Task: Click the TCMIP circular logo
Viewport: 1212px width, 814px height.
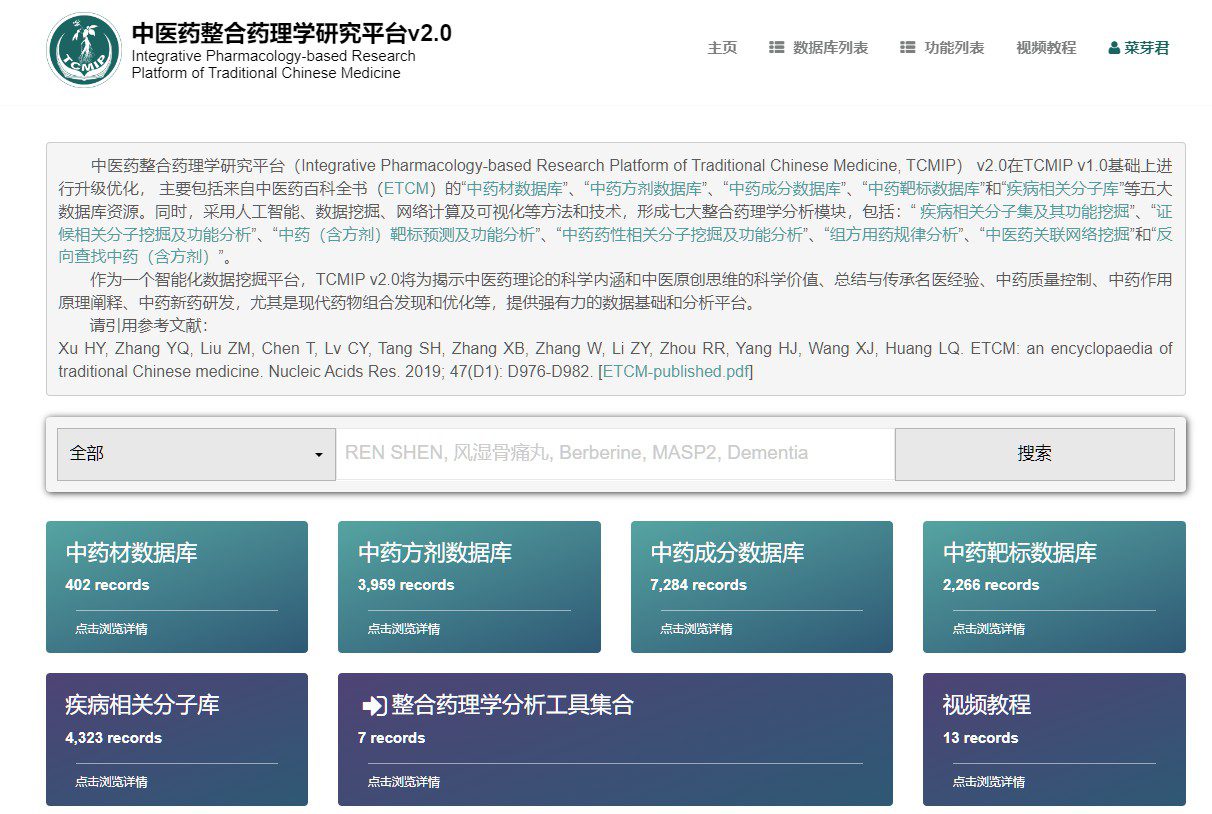Action: 84,51
